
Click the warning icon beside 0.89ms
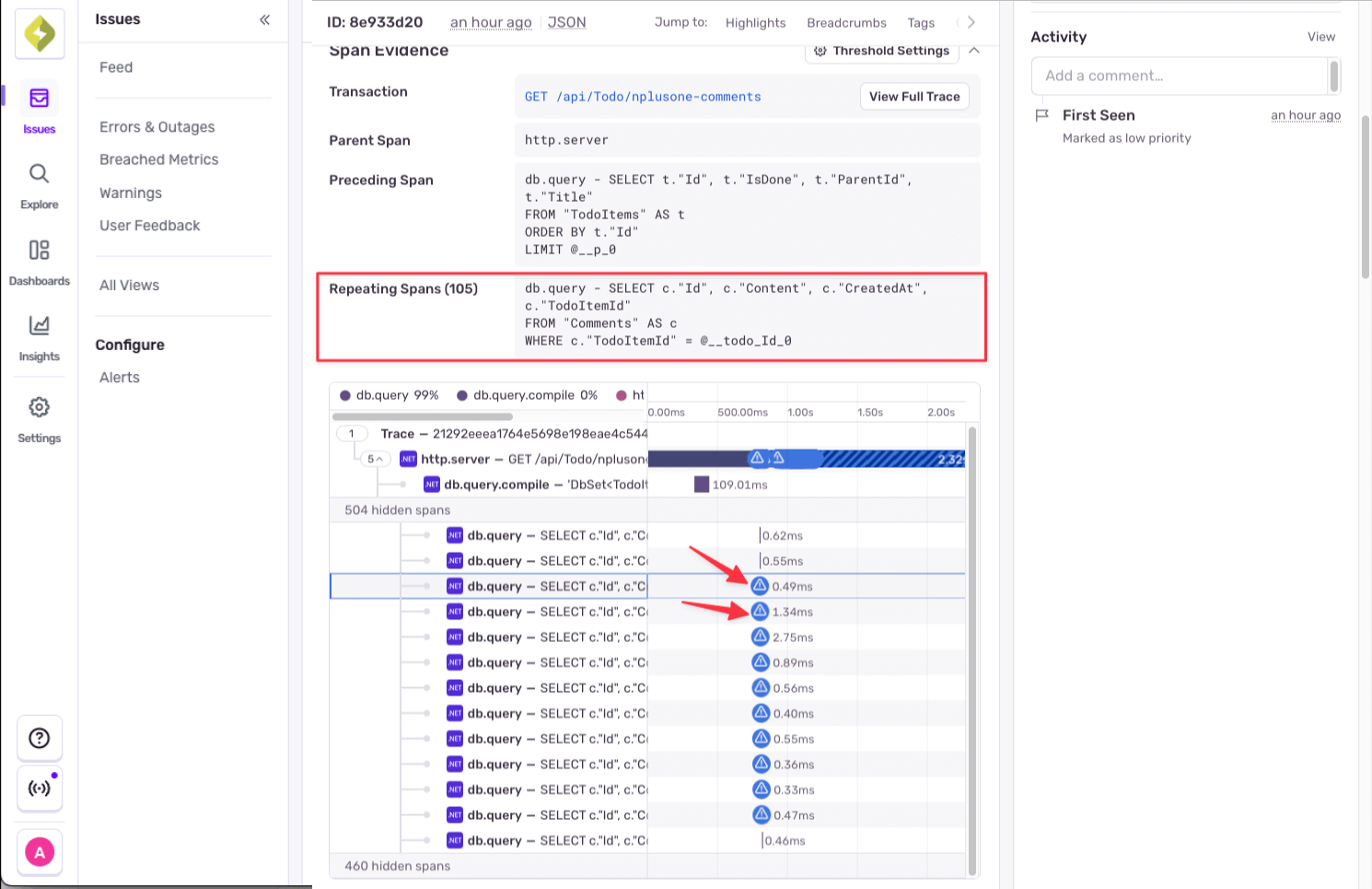tap(761, 662)
